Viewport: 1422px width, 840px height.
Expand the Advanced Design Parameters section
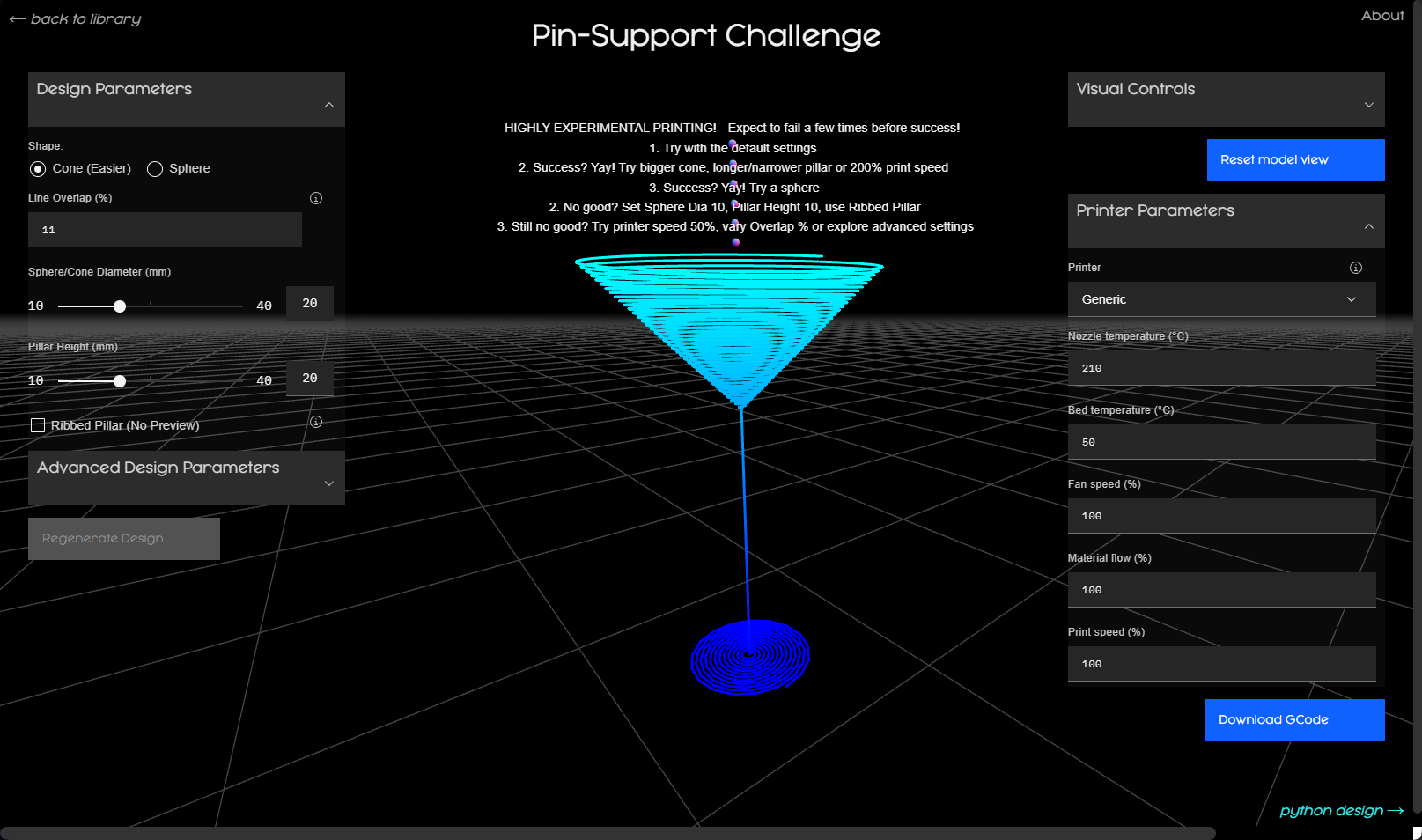[x=329, y=483]
